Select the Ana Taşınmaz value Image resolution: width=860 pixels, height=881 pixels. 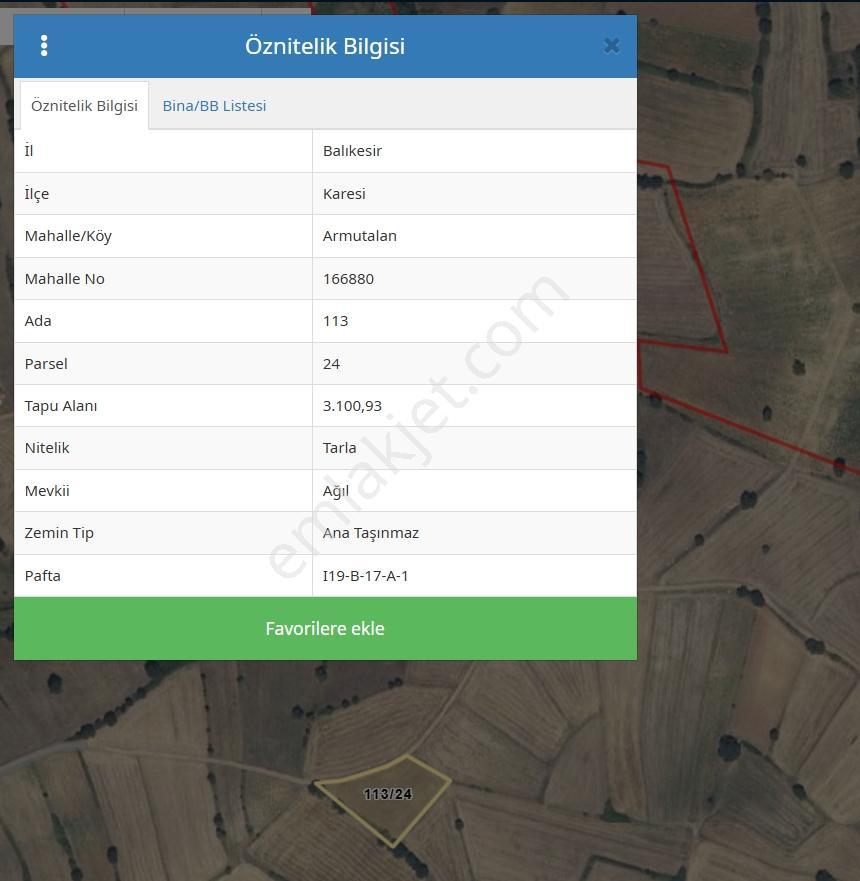pyautogui.click(x=371, y=533)
